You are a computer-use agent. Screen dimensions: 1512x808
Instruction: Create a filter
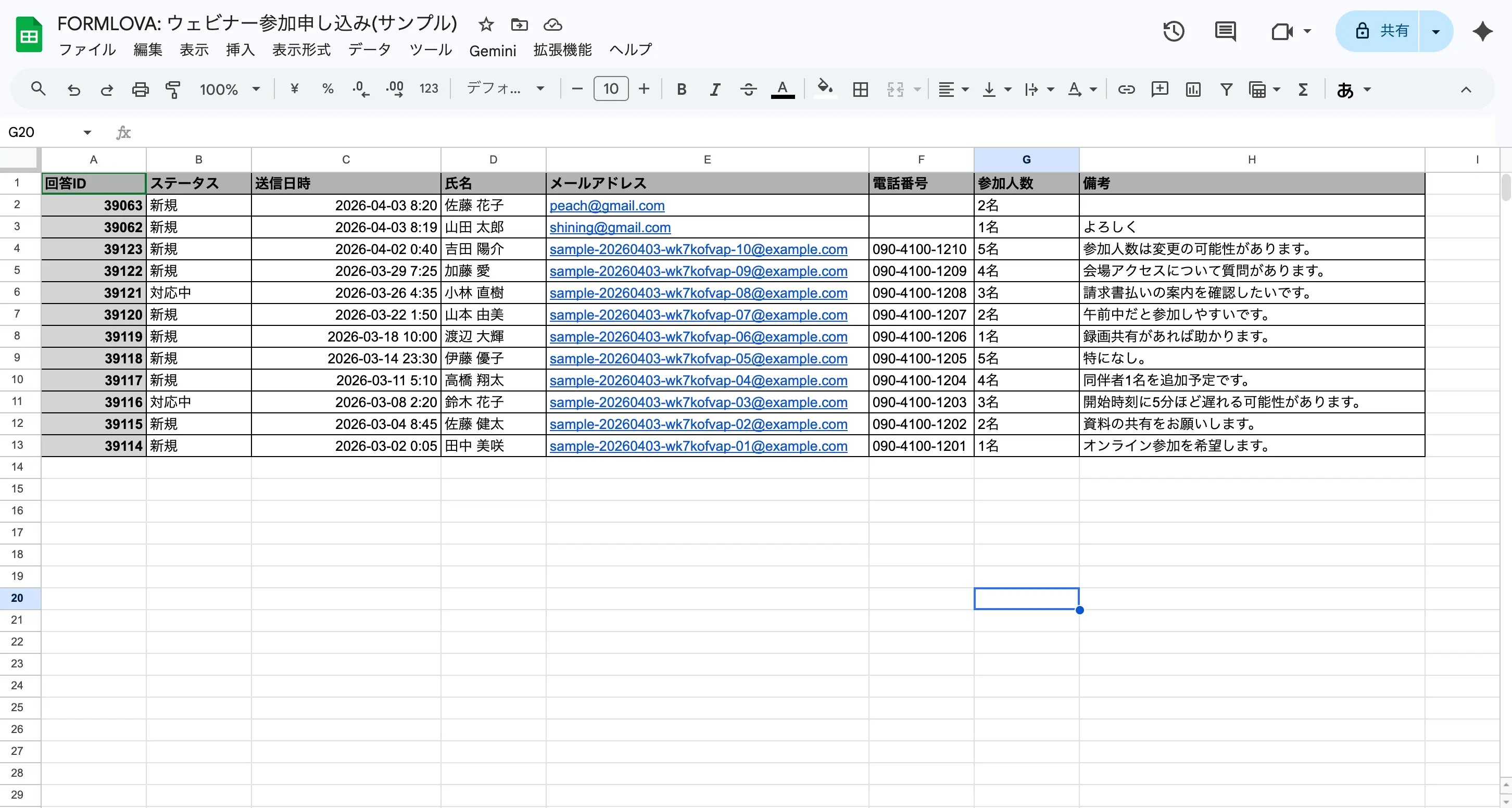pyautogui.click(x=1226, y=89)
